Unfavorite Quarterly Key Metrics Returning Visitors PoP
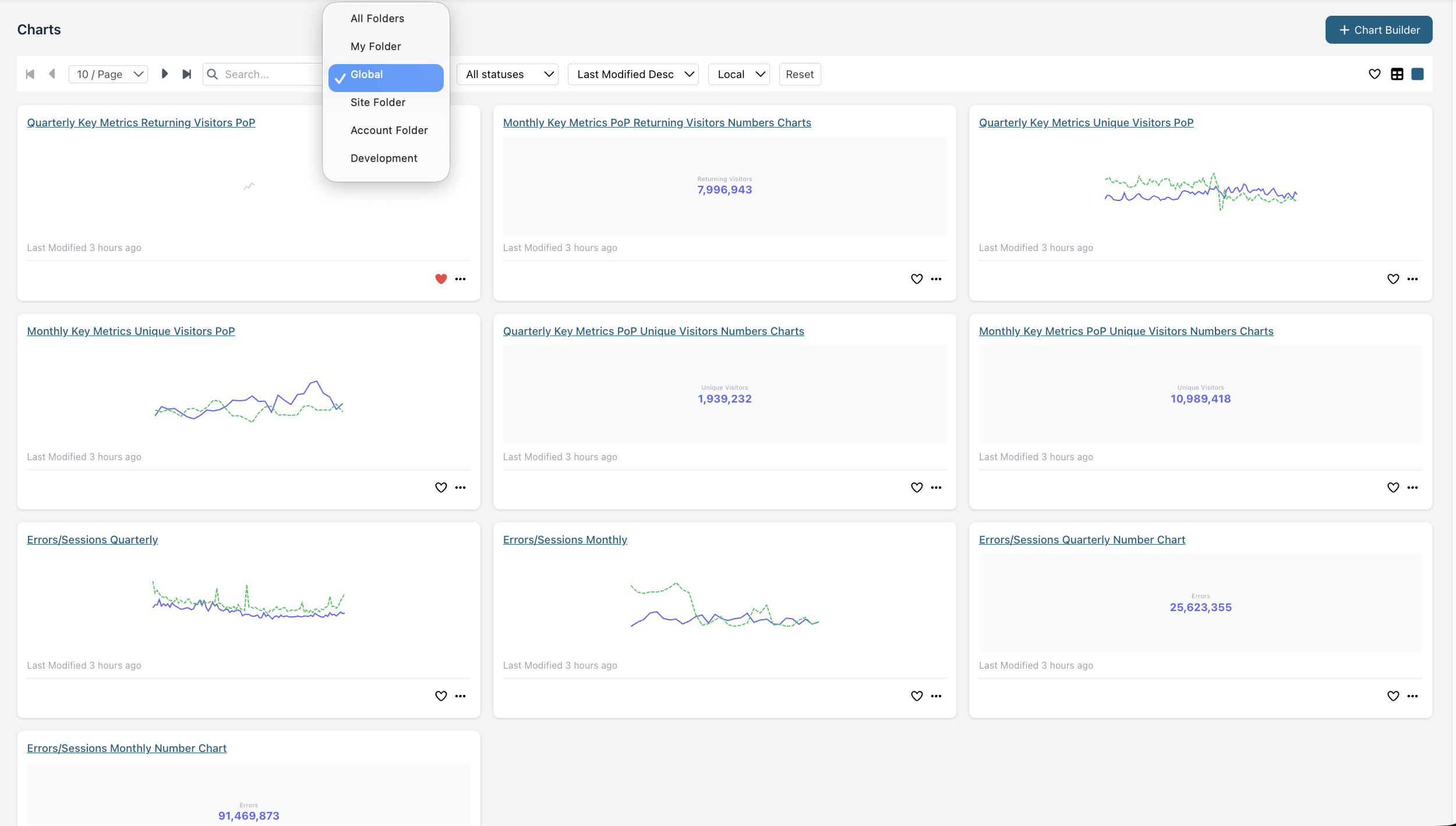 pyautogui.click(x=441, y=279)
